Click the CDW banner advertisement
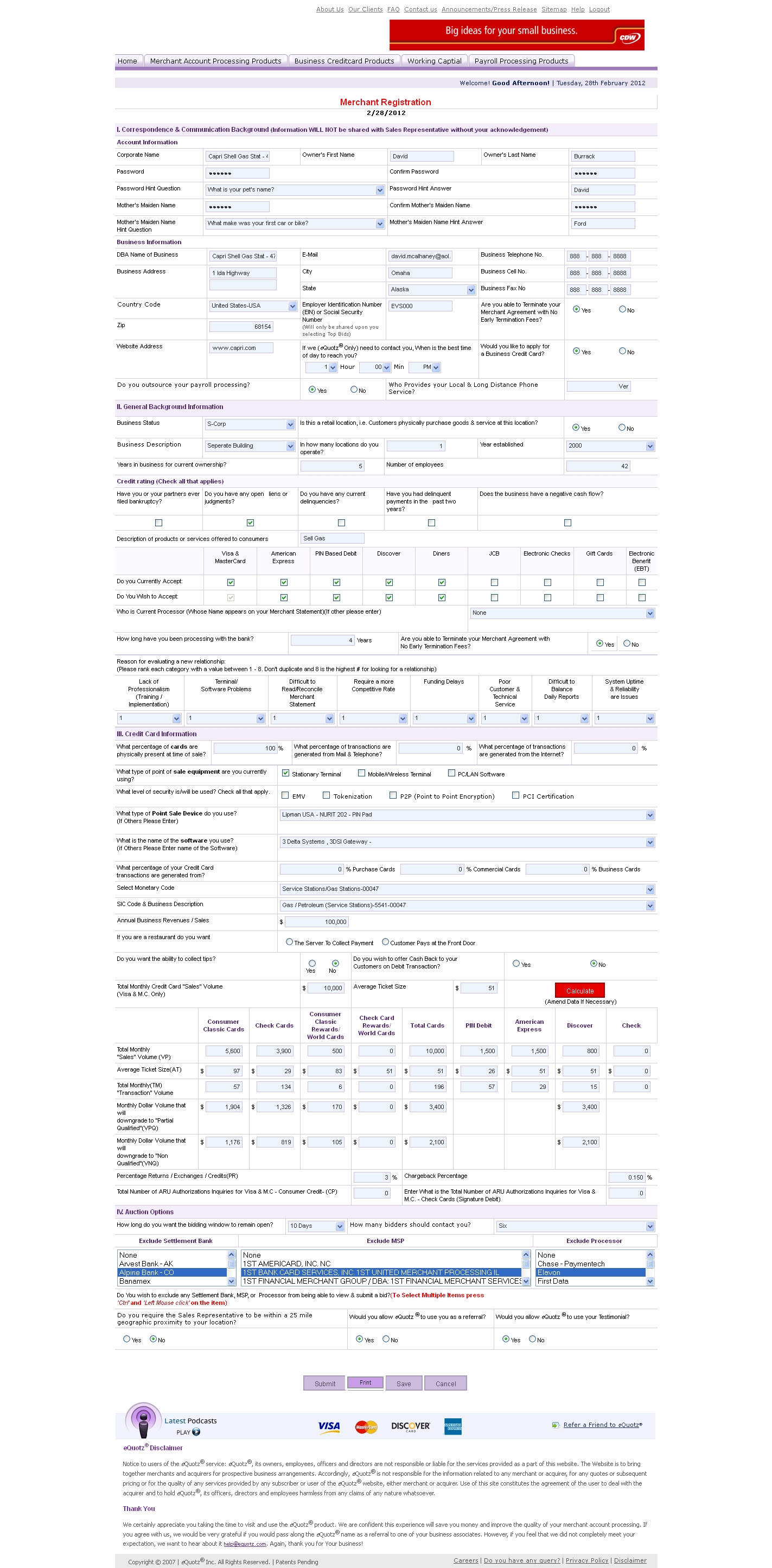The width and height of the screenshot is (772, 1568). [x=516, y=35]
